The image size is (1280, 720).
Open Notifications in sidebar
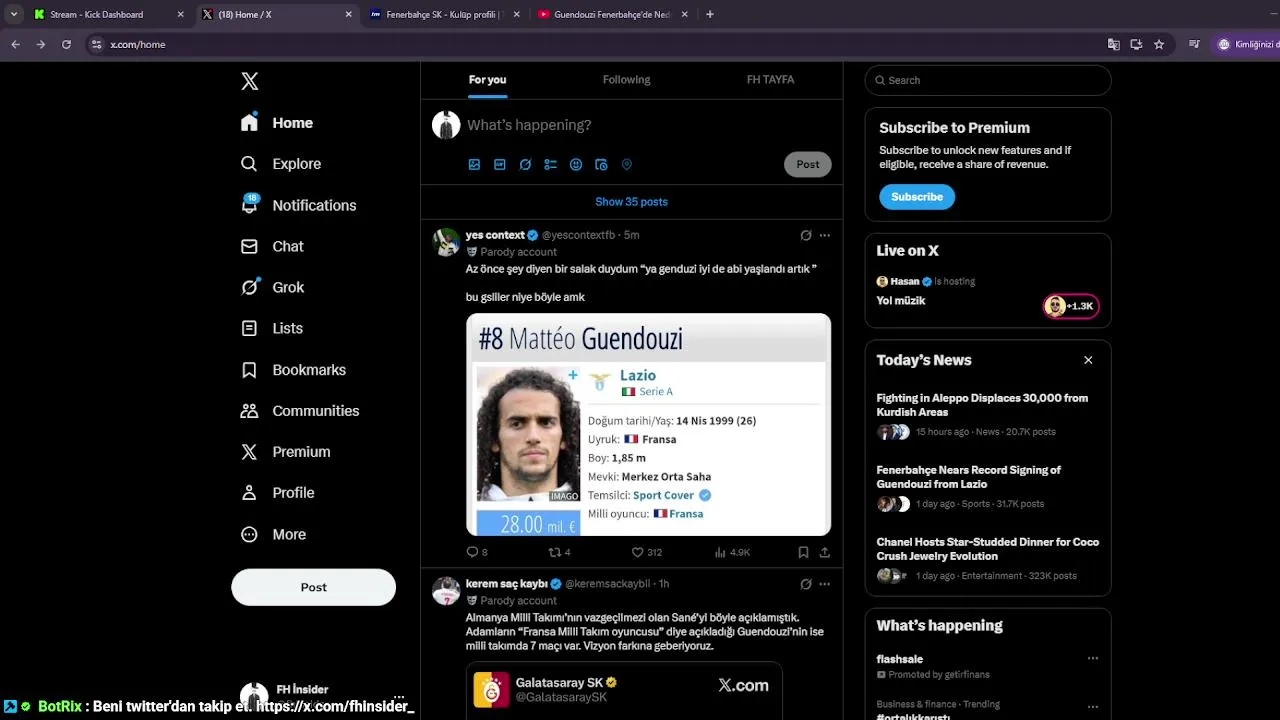(298, 205)
